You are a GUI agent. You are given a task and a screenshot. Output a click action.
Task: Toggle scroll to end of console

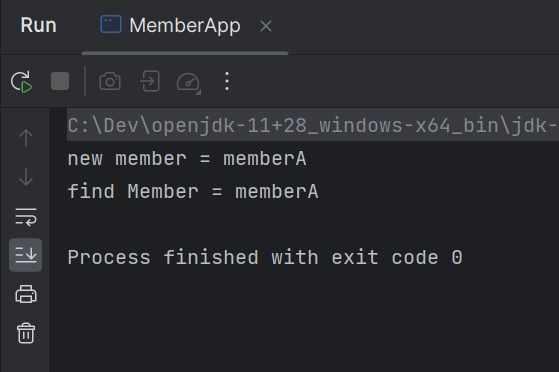pos(26,255)
